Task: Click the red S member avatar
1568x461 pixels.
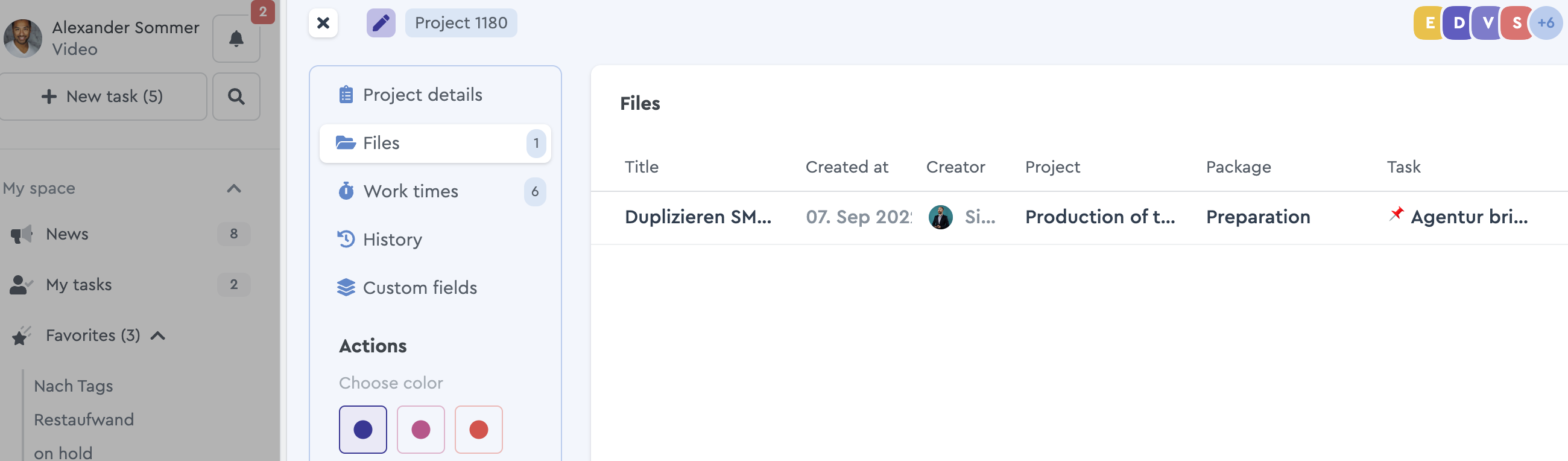Action: click(1516, 23)
